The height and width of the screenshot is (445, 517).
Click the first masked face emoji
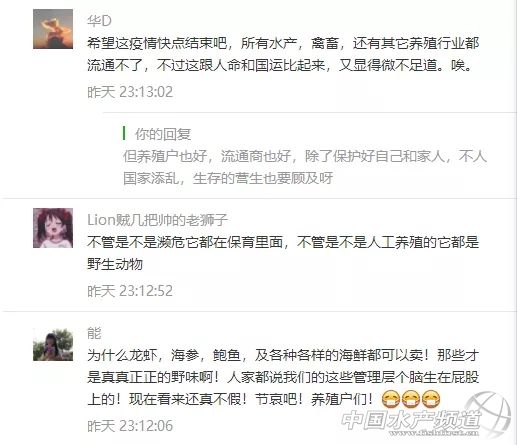pyautogui.click(x=391, y=399)
